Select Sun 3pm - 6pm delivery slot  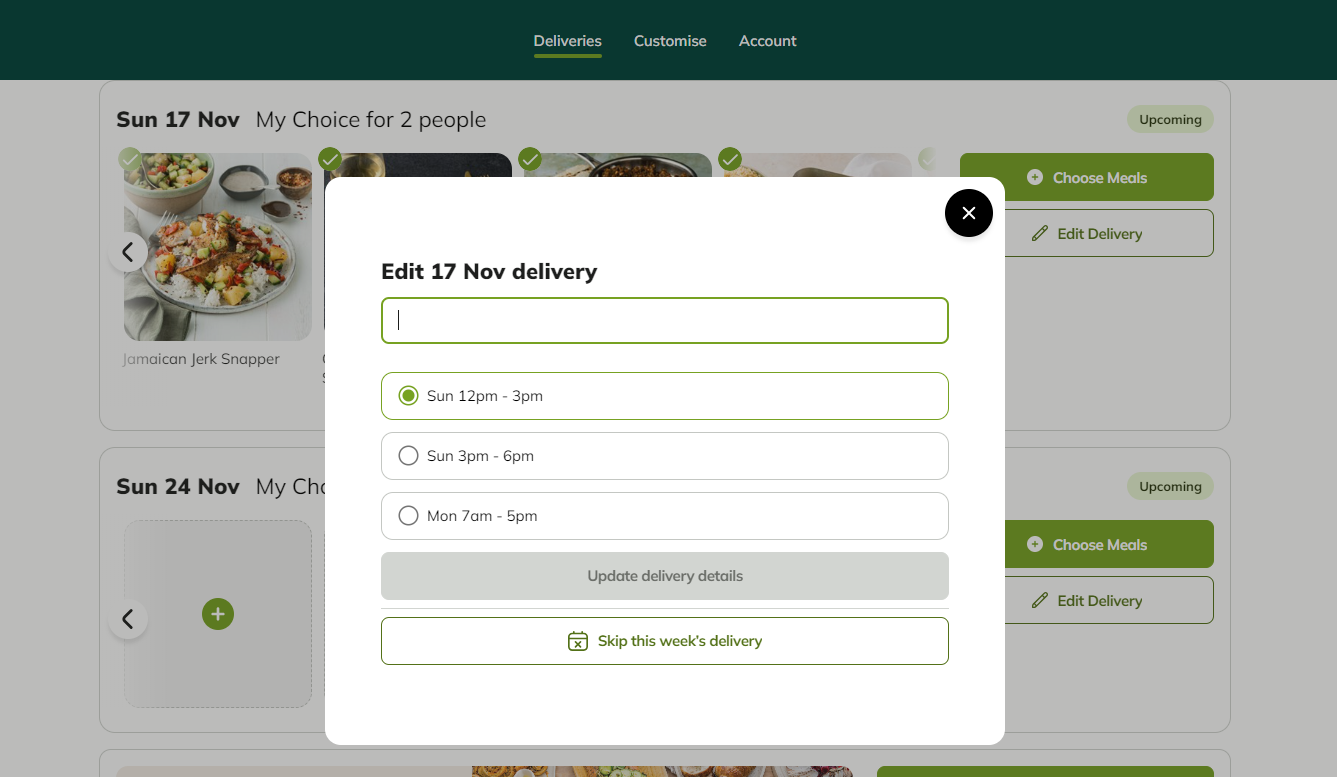coord(664,456)
